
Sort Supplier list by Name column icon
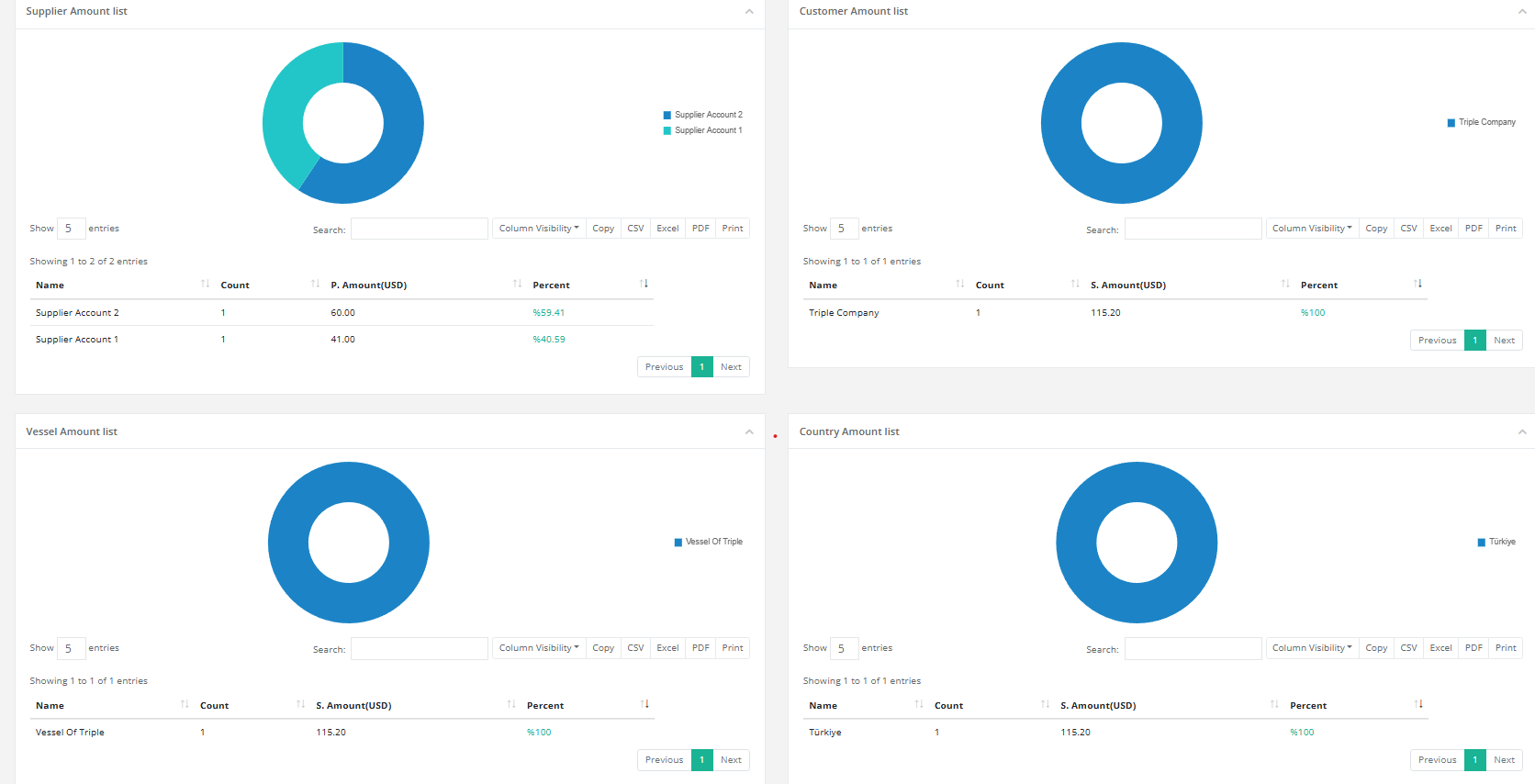click(x=205, y=284)
